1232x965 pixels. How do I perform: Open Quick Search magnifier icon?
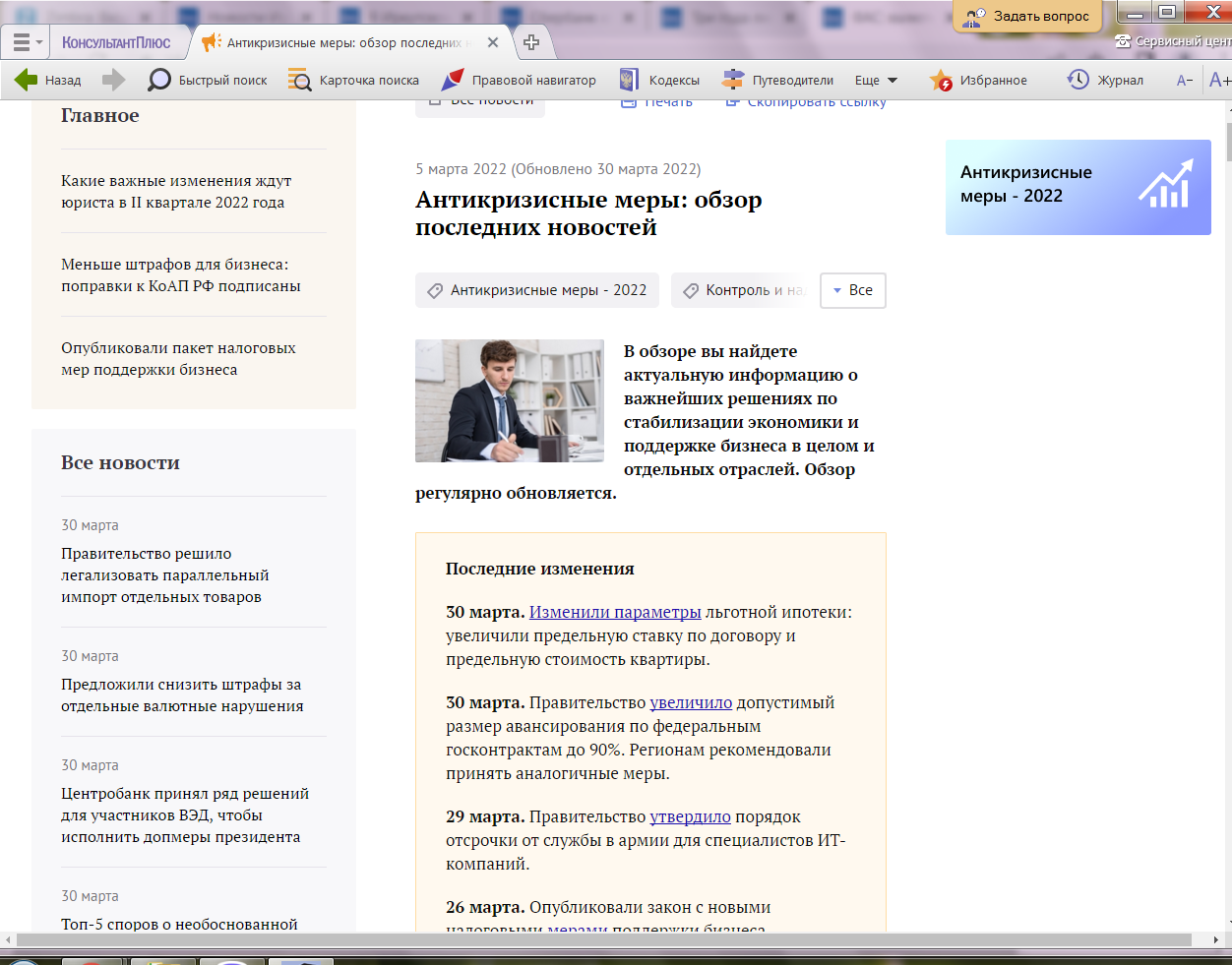[158, 80]
